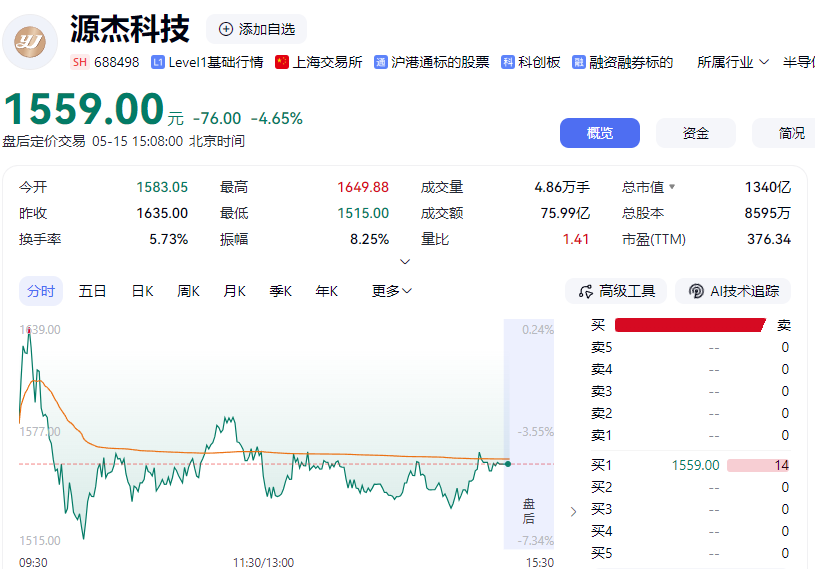Viewport: 815px width, 569px height.
Task: Collapse order book panel with the right chevron
Action: pyautogui.click(x=573, y=512)
